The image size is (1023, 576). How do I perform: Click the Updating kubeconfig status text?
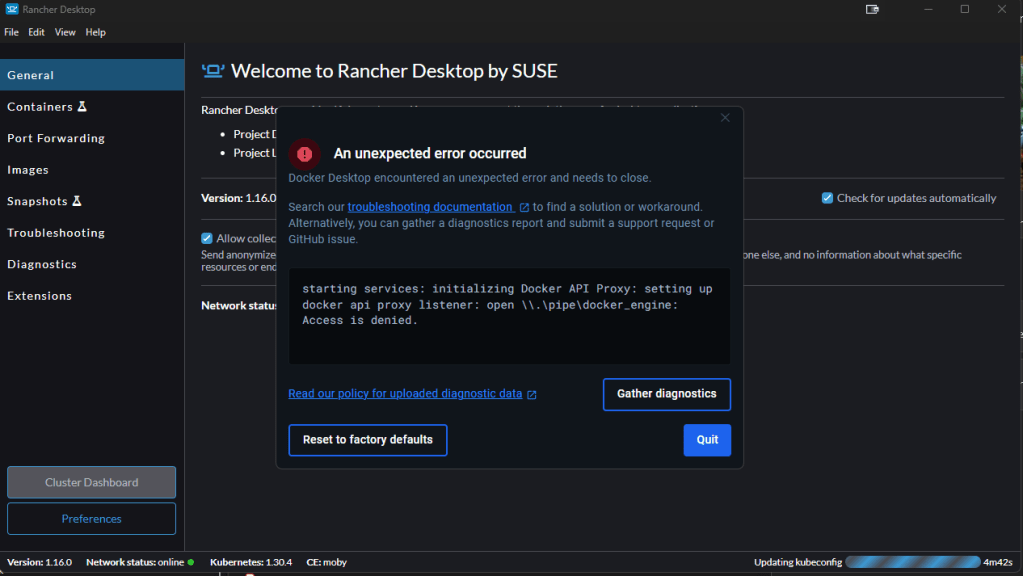click(x=798, y=562)
